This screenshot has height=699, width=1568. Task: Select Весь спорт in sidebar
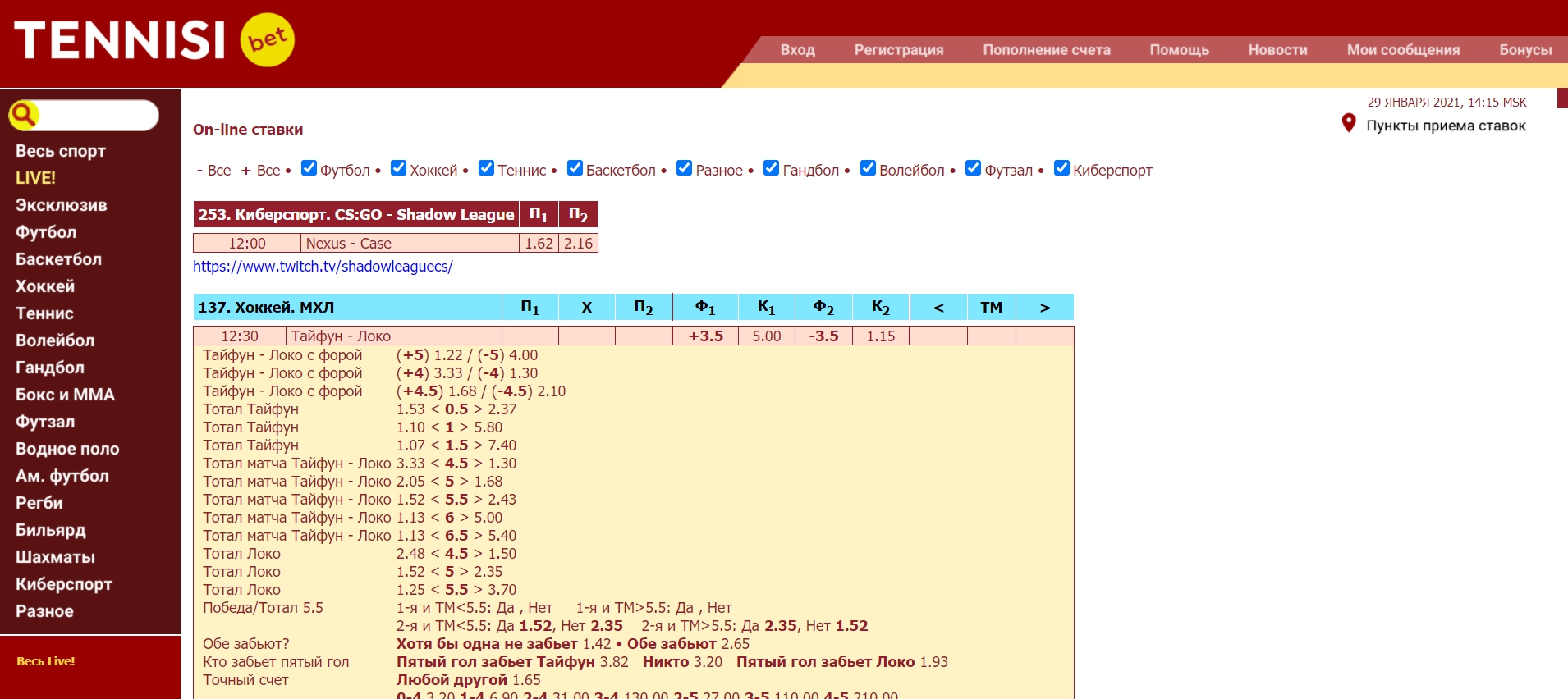click(x=61, y=151)
